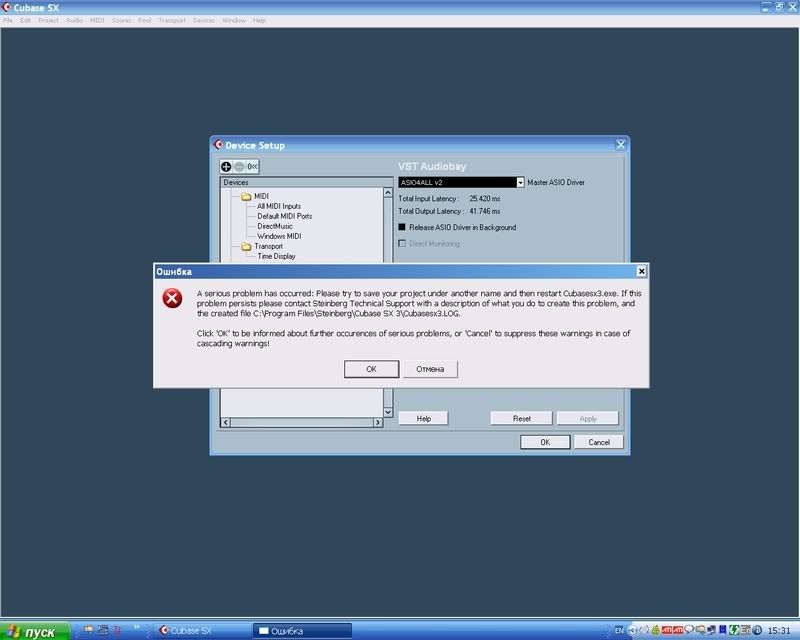Select Windows MIDI in device list
The image size is (800, 640).
pyautogui.click(x=278, y=236)
